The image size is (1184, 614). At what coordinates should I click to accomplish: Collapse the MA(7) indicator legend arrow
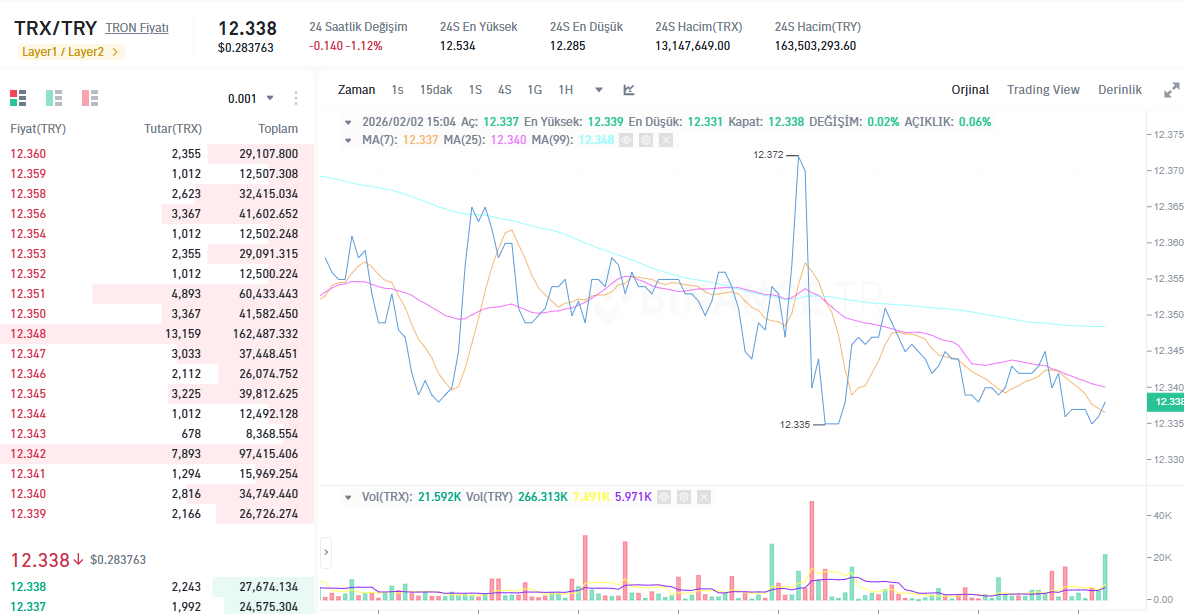(x=348, y=140)
